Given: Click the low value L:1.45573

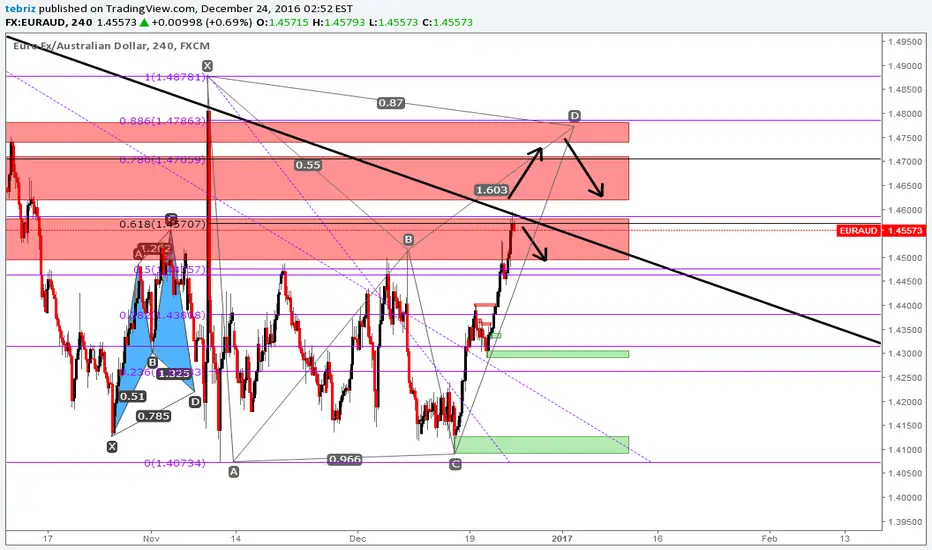Looking at the screenshot, I should 393,23.
